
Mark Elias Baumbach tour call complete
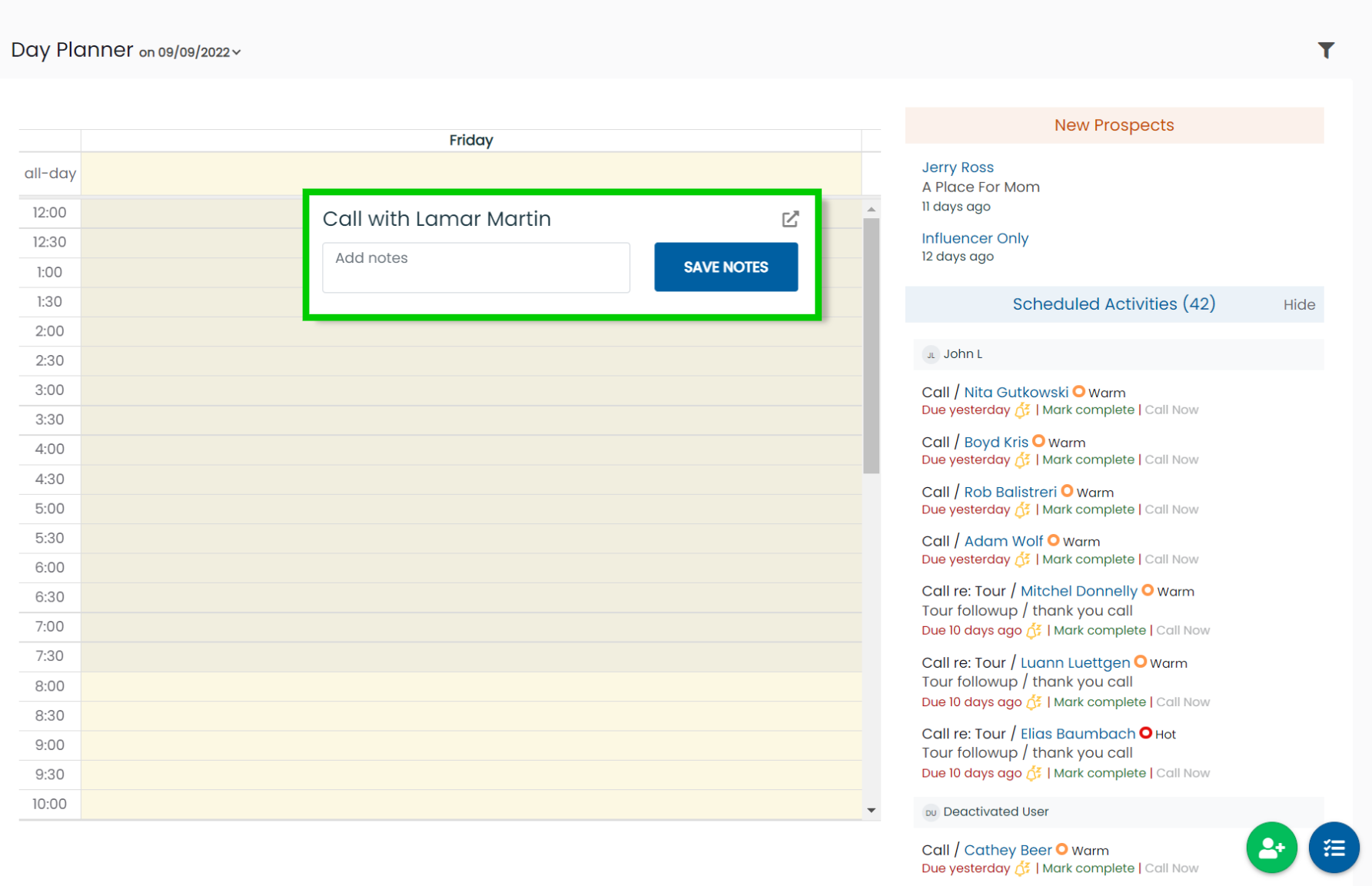(x=1099, y=773)
